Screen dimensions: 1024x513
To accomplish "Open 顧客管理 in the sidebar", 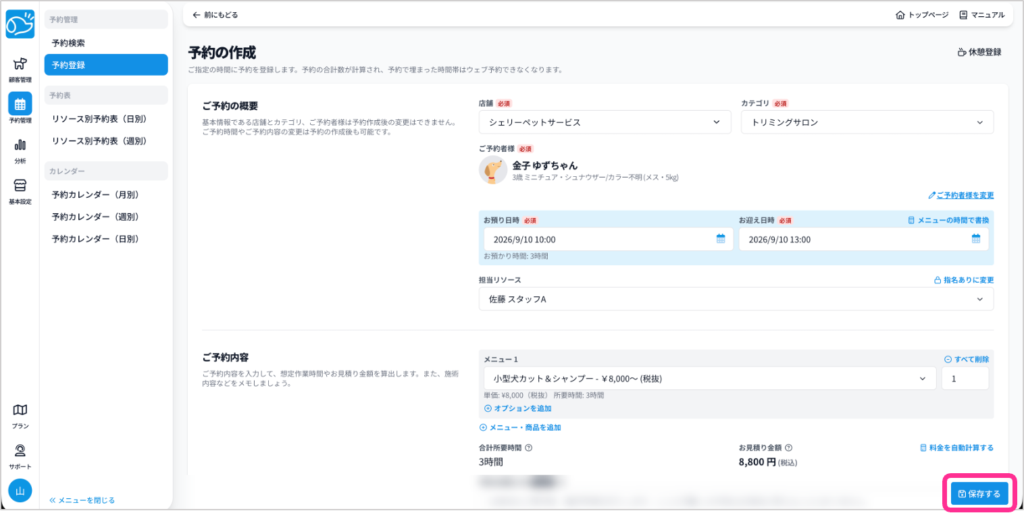I will tap(20, 69).
